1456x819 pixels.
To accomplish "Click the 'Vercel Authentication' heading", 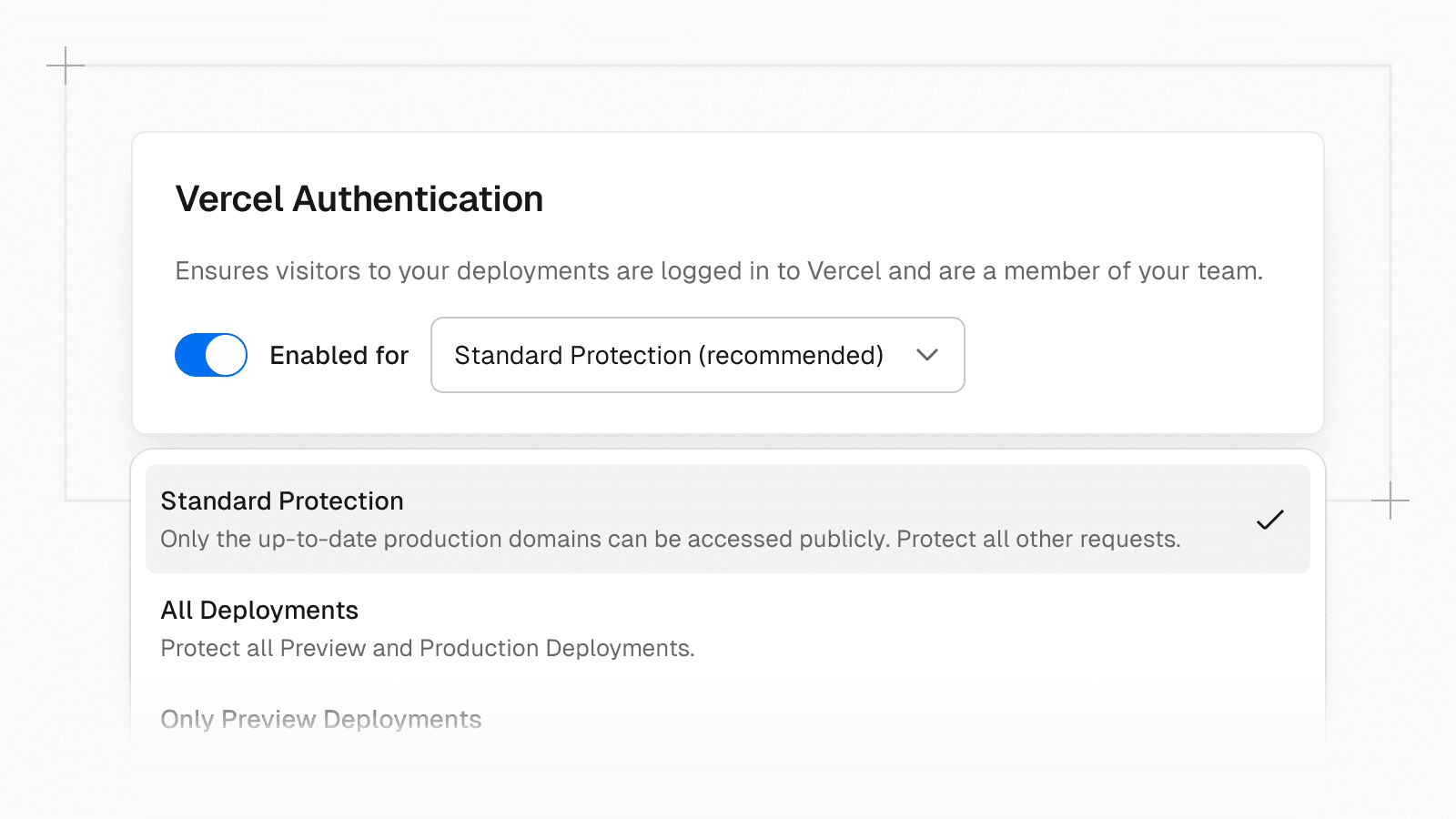I will click(x=359, y=199).
